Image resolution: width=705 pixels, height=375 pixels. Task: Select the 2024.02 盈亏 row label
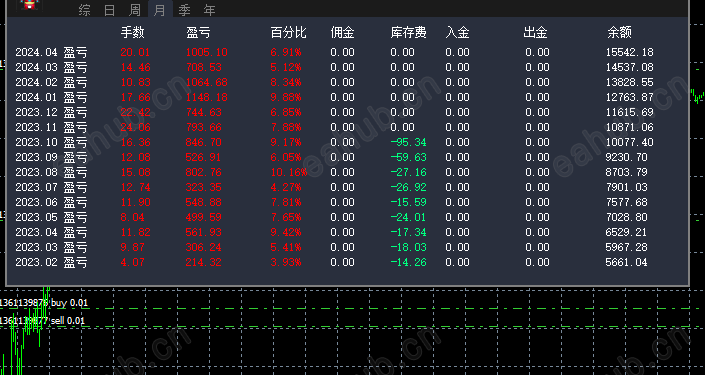[51, 82]
